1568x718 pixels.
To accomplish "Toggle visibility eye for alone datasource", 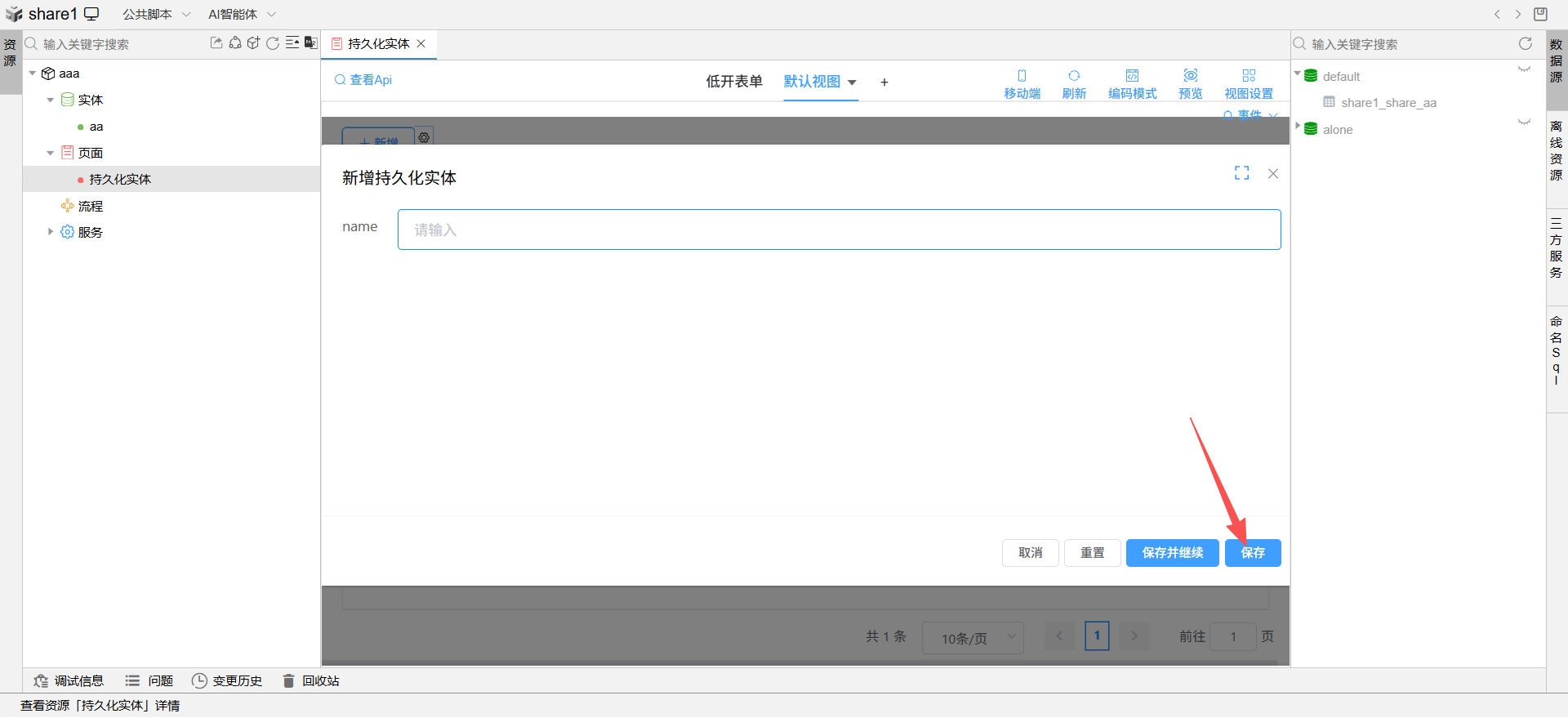I will [1524, 123].
